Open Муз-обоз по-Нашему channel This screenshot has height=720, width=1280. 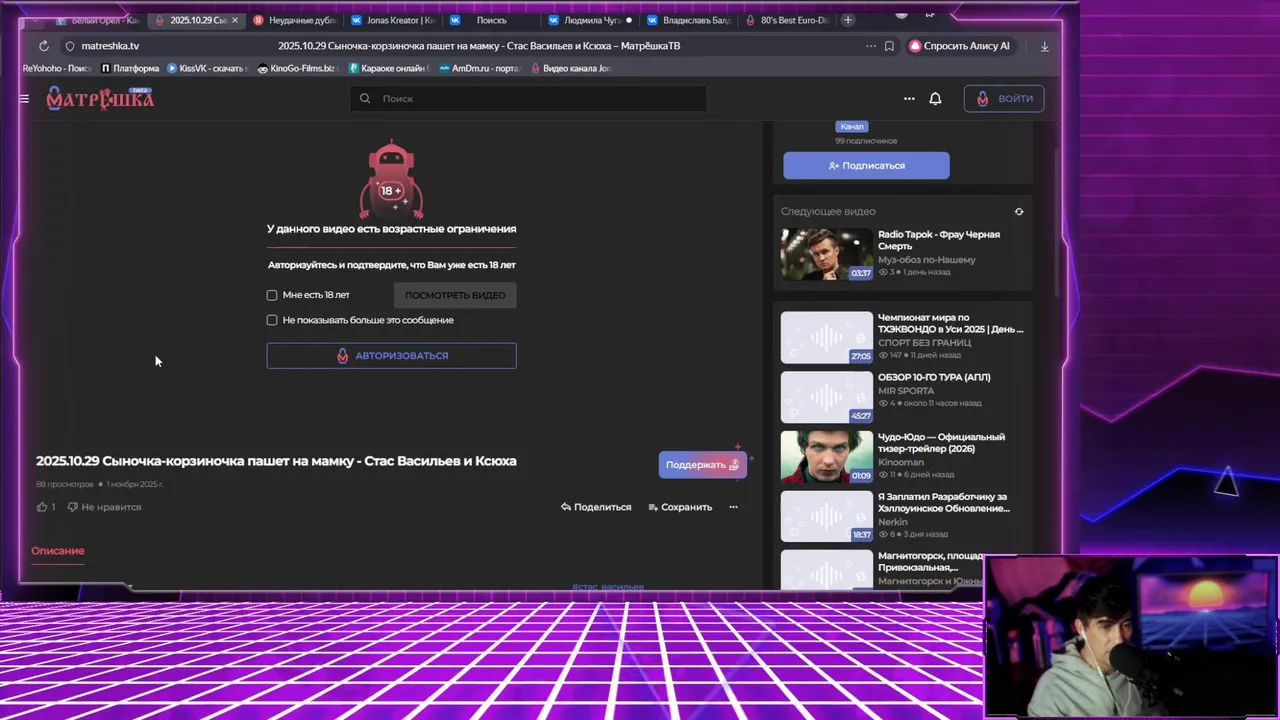click(x=927, y=260)
